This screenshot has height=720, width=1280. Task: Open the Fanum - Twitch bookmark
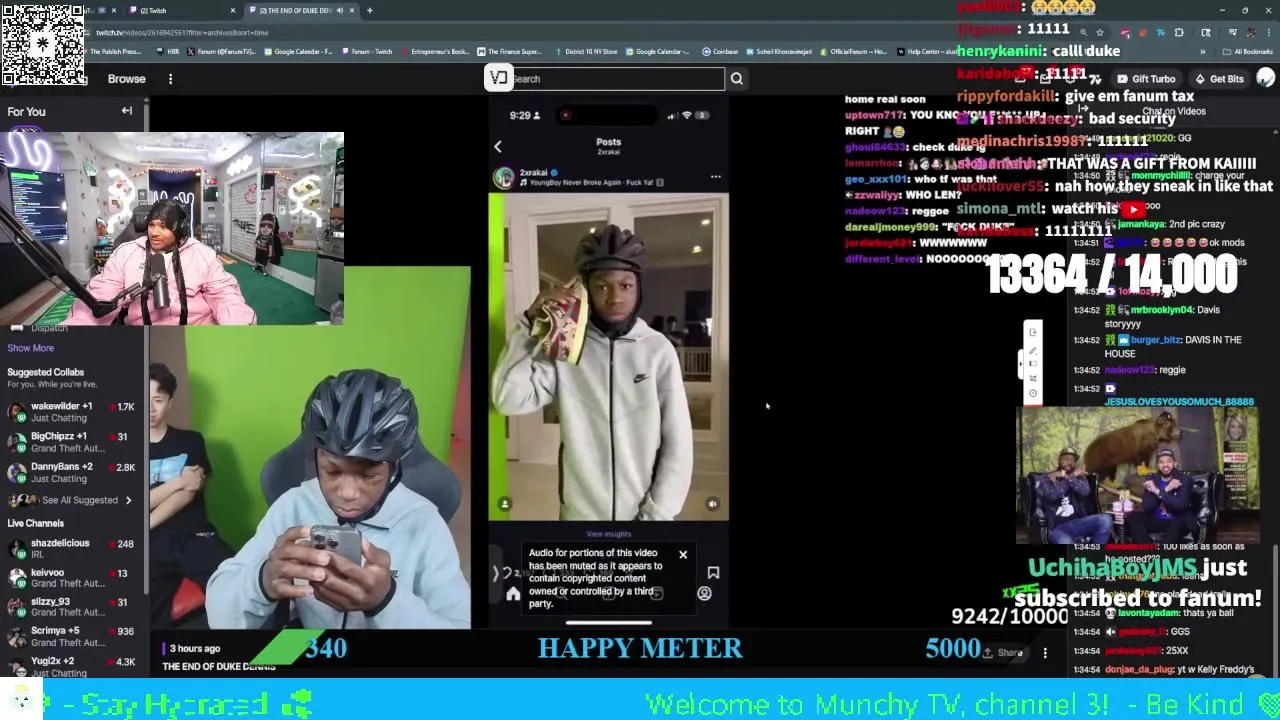point(366,51)
